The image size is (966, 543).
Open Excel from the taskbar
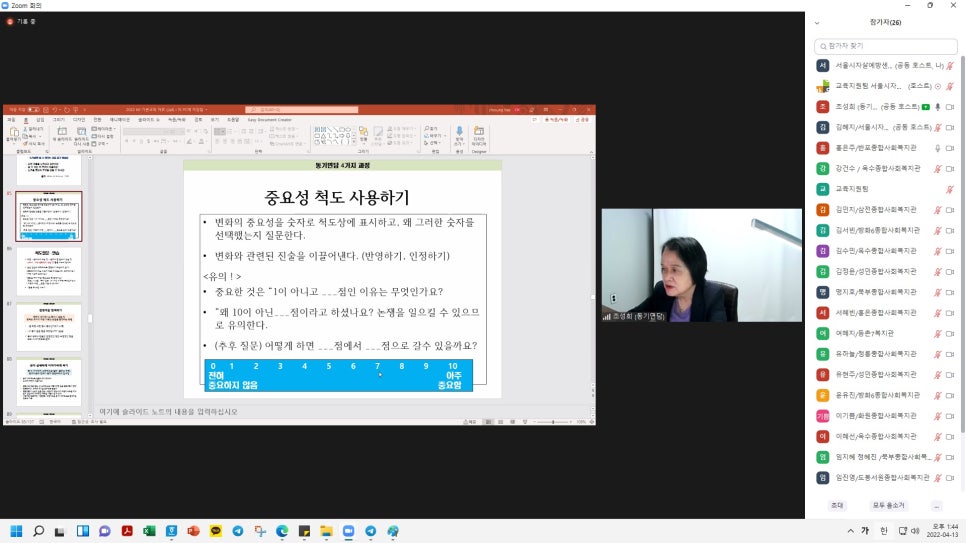(149, 531)
